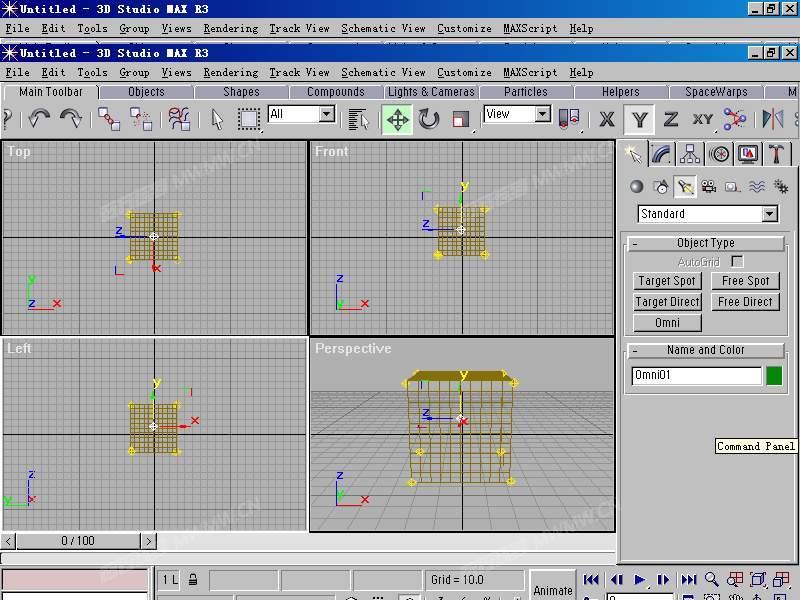Click the Free Direct button

[x=745, y=302]
